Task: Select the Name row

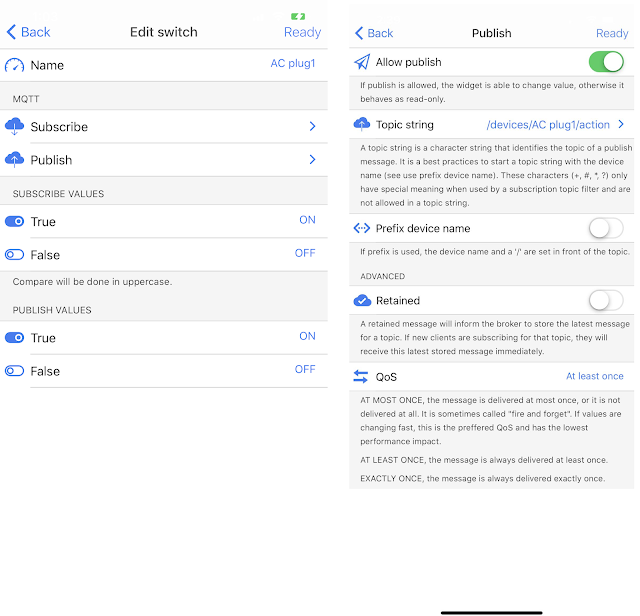Action: coord(164,65)
